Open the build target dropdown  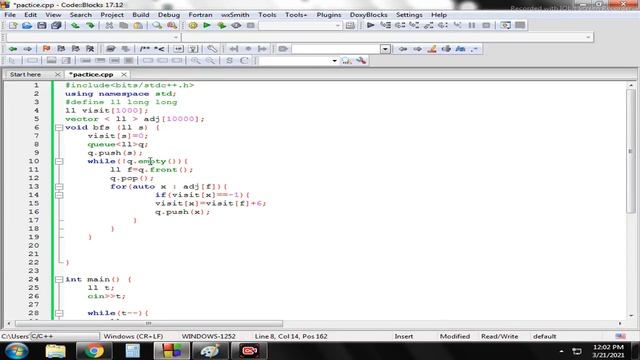coord(338,25)
